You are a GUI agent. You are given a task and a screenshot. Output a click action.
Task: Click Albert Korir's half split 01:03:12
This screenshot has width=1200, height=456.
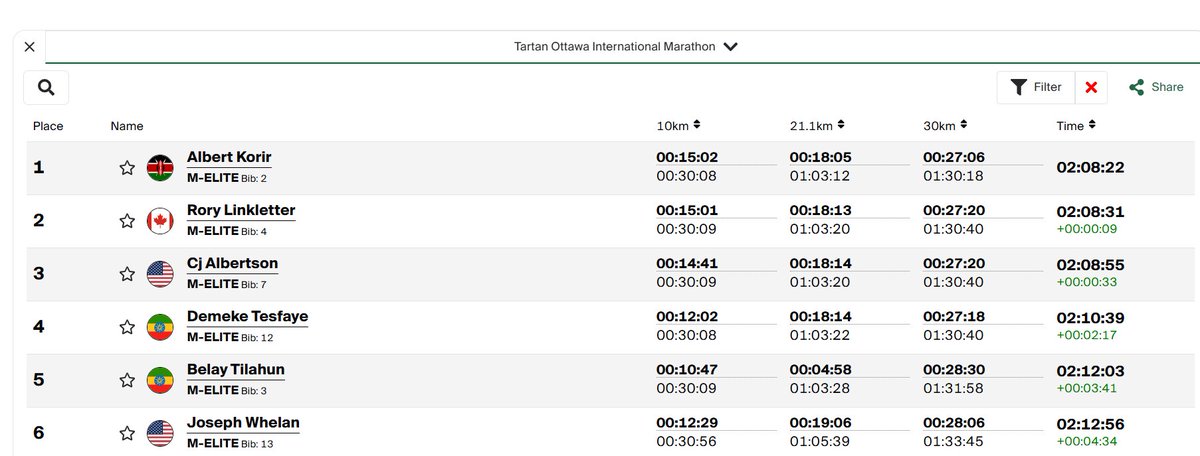click(819, 176)
